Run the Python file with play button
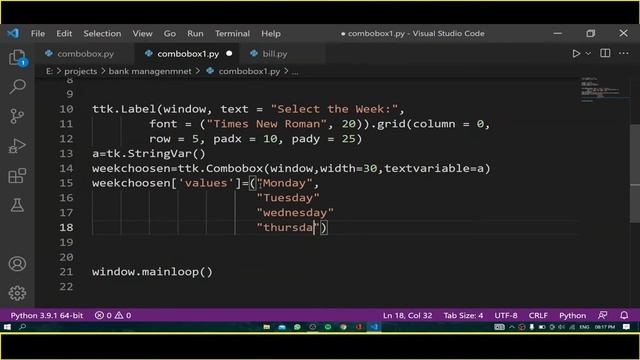640x360 pixels. pos(576,53)
